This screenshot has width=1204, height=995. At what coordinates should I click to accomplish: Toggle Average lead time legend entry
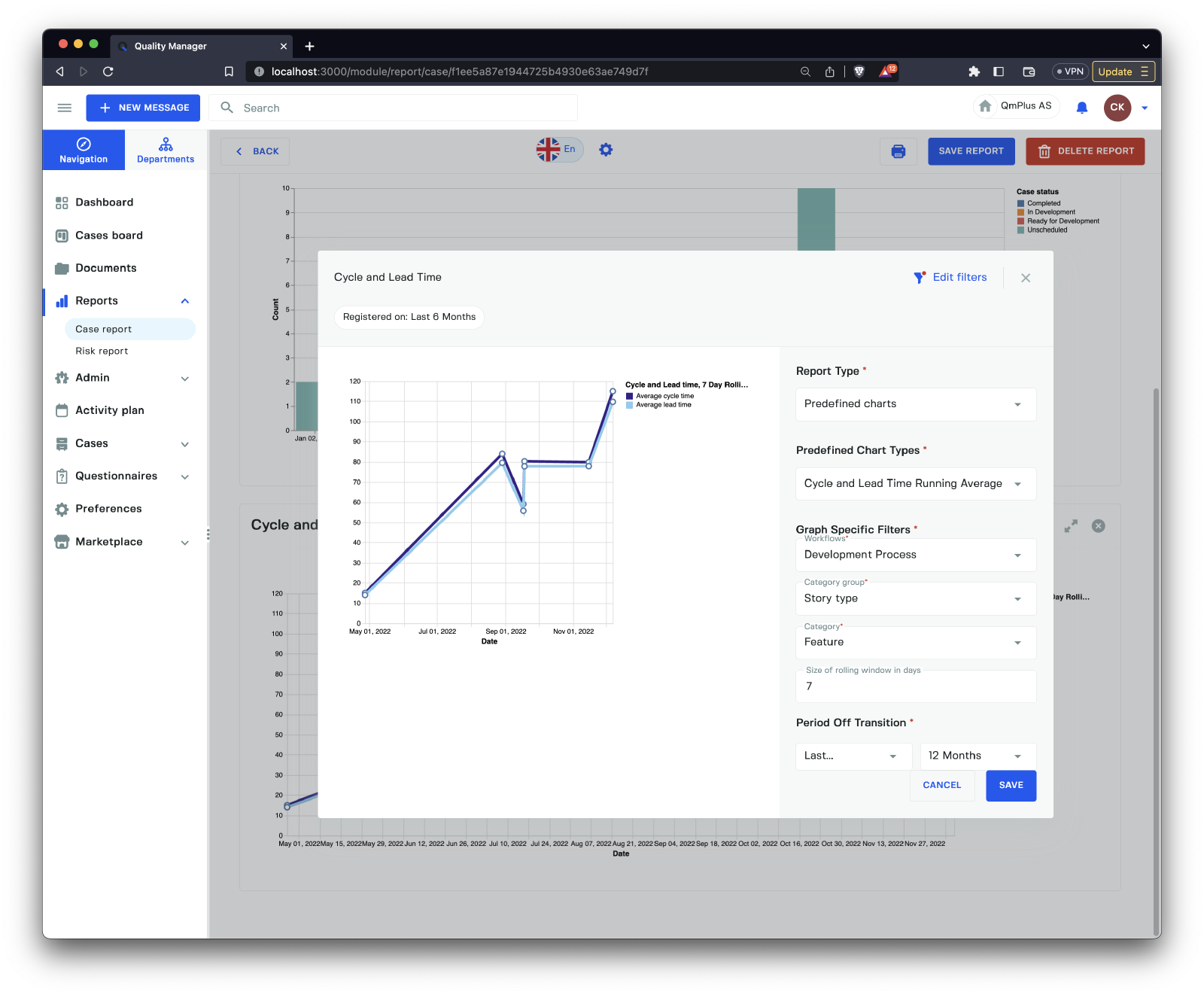[662, 405]
